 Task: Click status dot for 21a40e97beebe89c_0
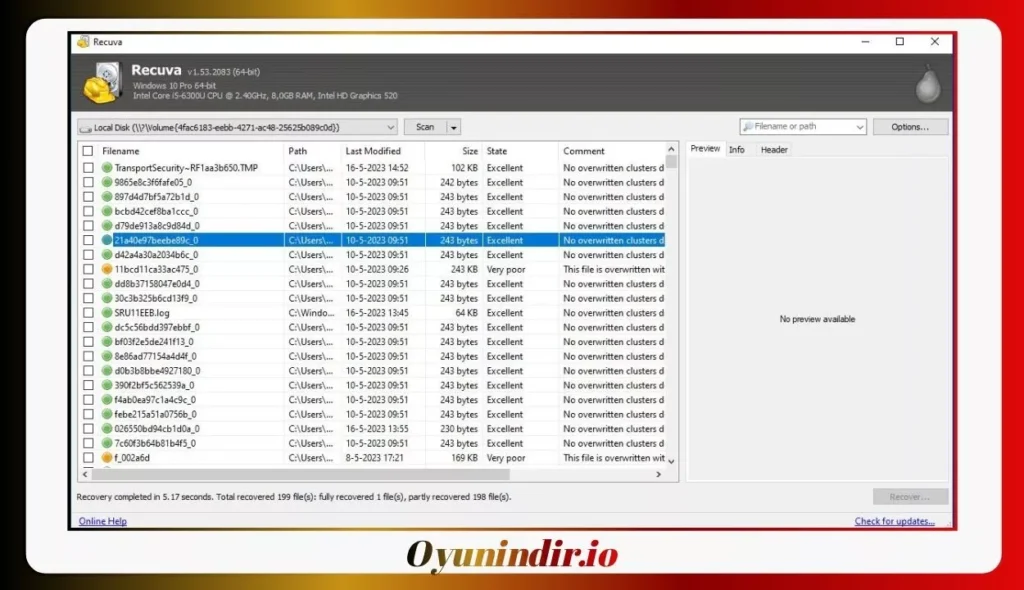click(x=107, y=240)
